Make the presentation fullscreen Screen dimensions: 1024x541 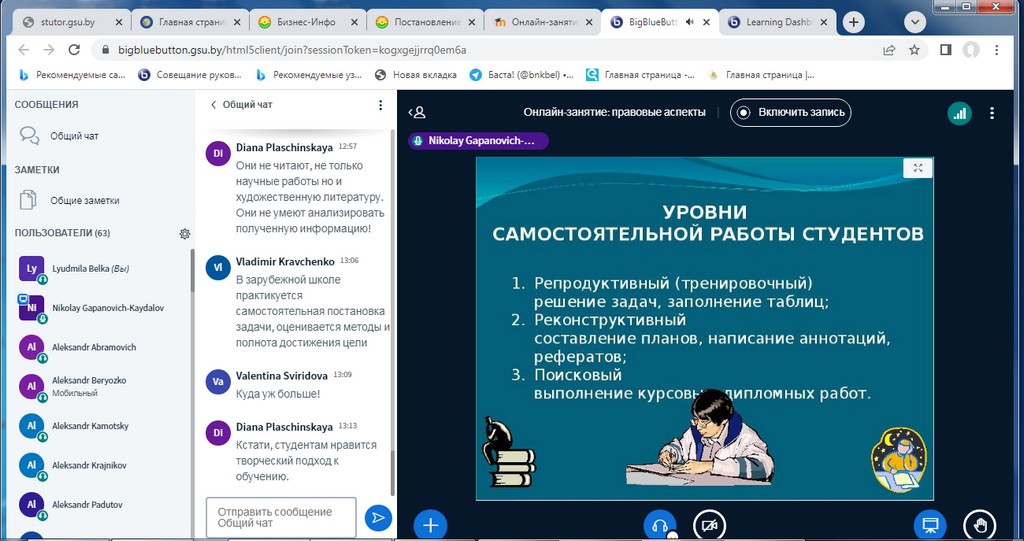pos(917,169)
